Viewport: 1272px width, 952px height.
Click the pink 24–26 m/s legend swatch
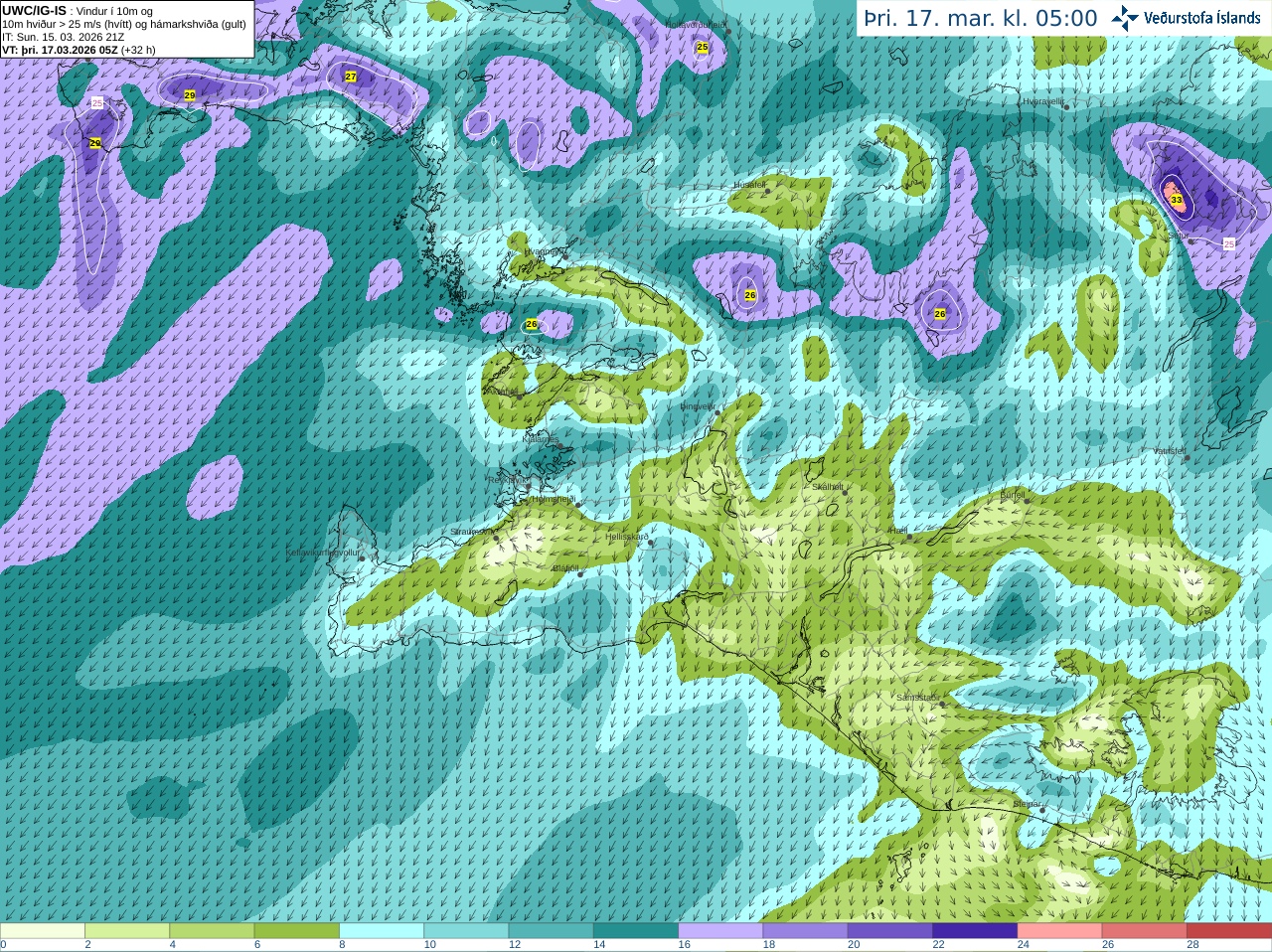click(x=1060, y=931)
